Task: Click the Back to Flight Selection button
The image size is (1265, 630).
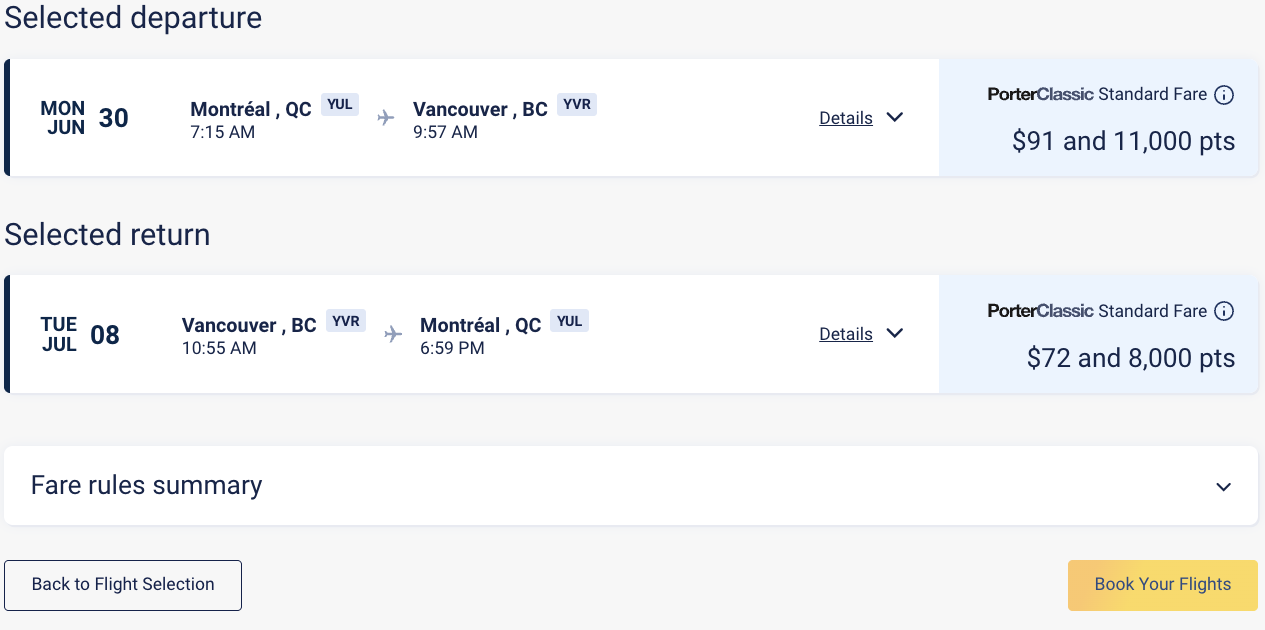Action: [x=122, y=585]
